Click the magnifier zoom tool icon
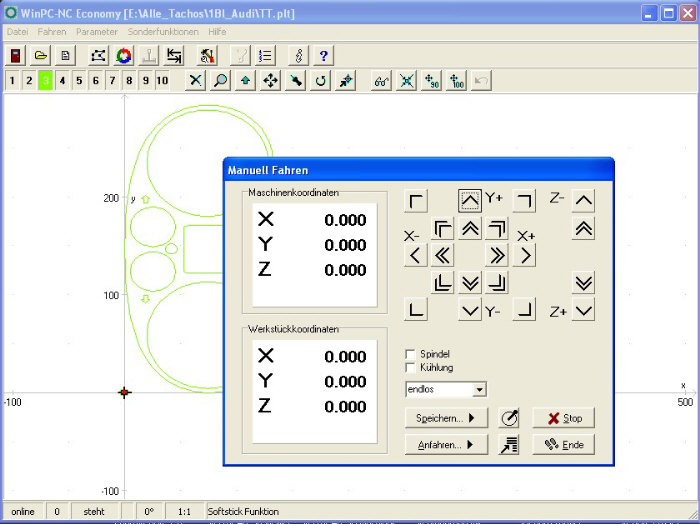 click(221, 80)
